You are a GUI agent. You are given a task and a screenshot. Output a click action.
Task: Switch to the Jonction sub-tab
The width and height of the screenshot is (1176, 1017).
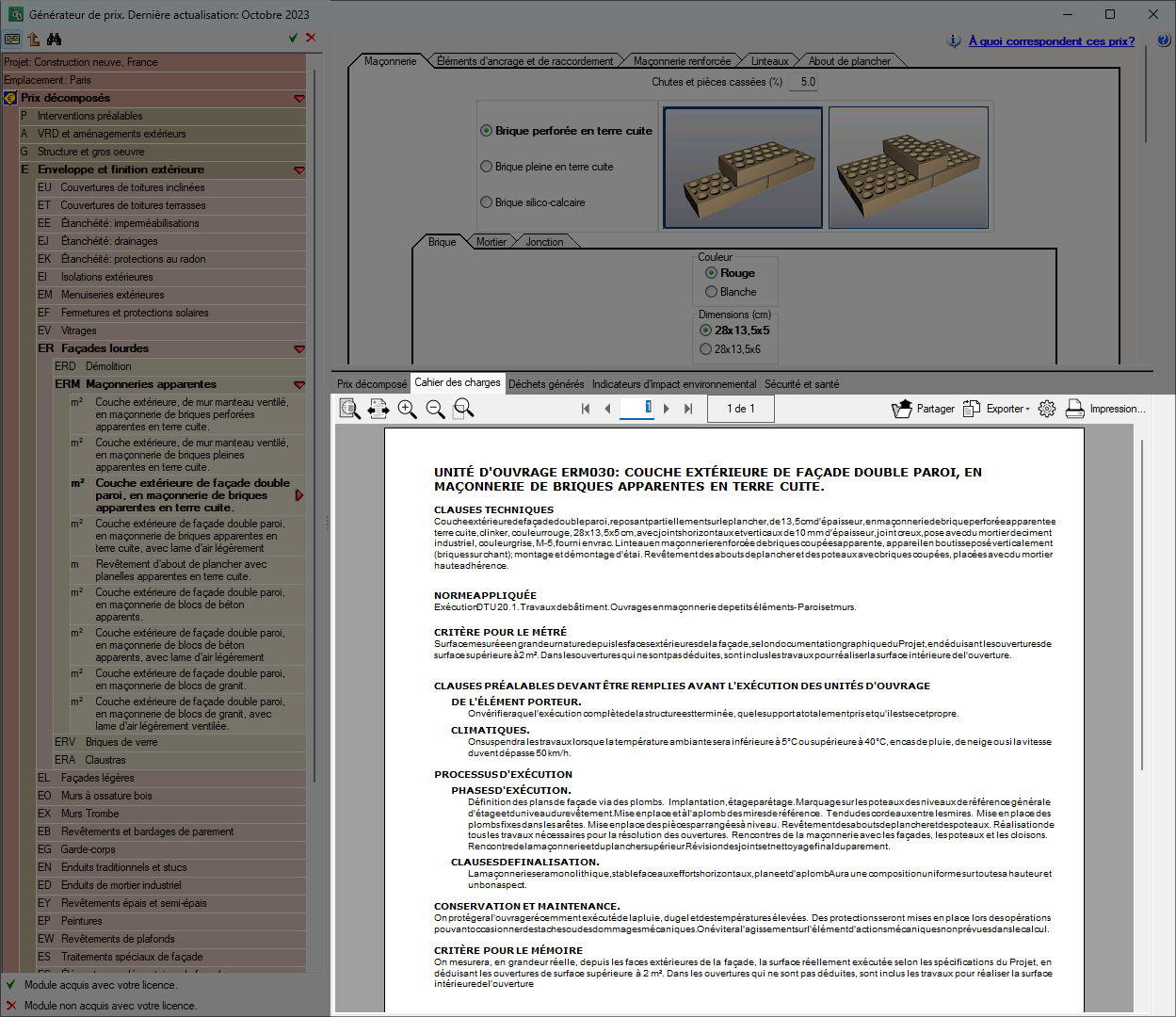coord(544,242)
